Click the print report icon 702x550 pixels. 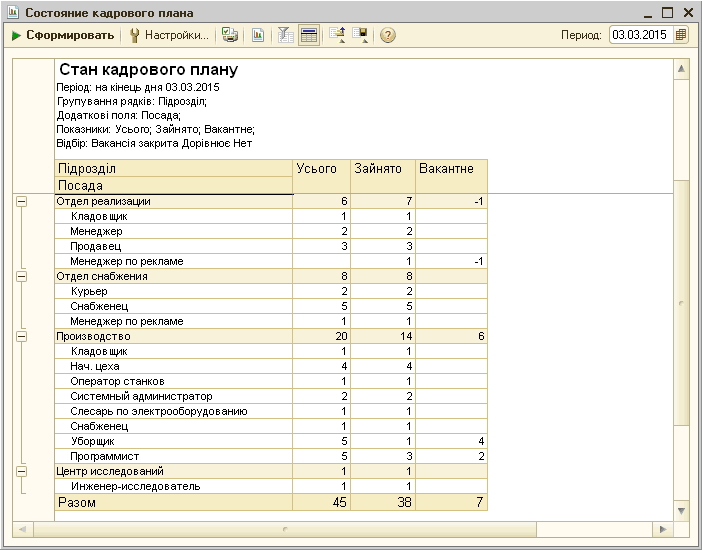[230, 35]
